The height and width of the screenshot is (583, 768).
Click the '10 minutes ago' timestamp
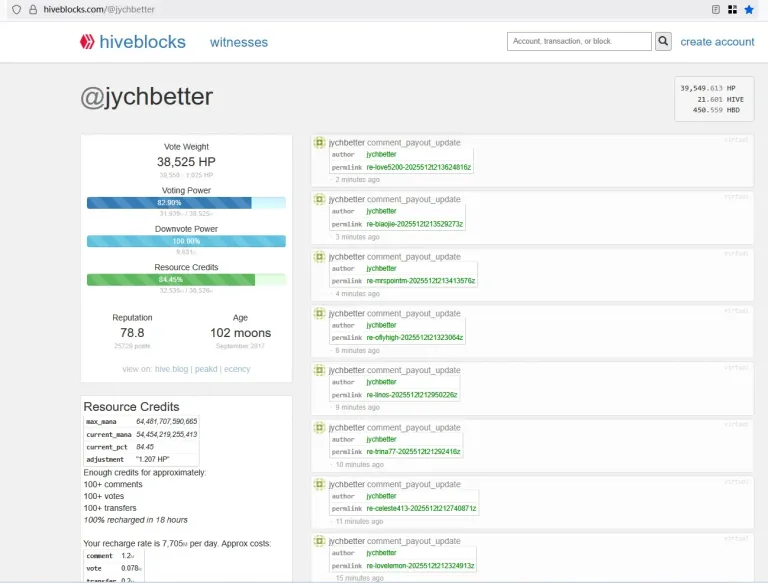pyautogui.click(x=360, y=464)
